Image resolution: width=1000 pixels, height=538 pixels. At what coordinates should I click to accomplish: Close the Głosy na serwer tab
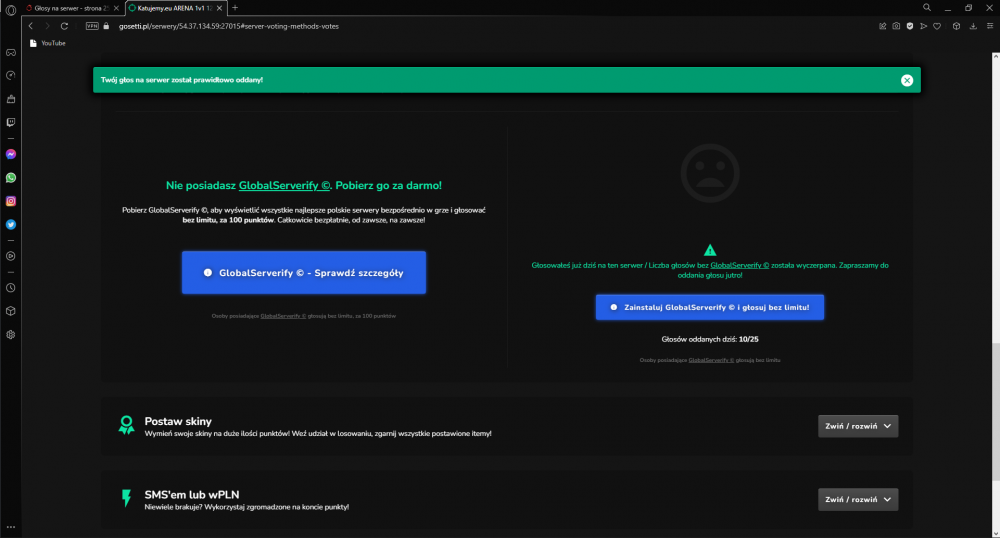tap(116, 8)
